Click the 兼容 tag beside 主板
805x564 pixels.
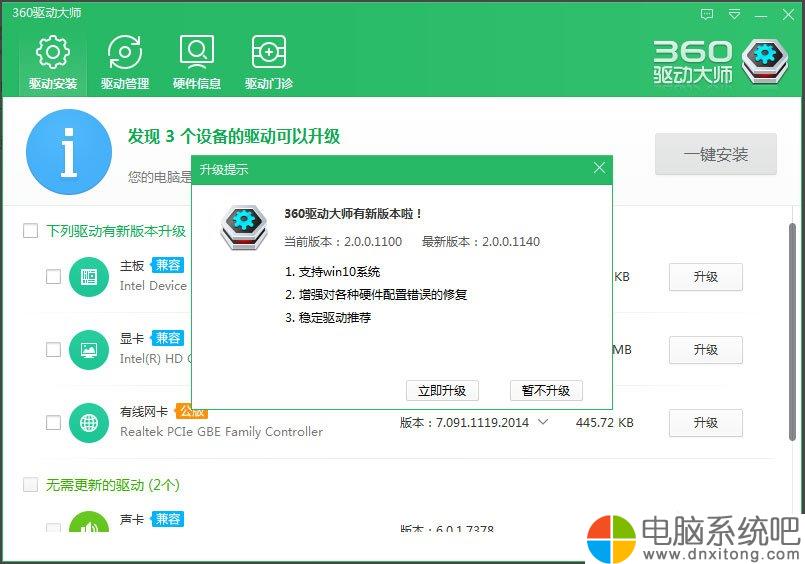tap(167, 265)
